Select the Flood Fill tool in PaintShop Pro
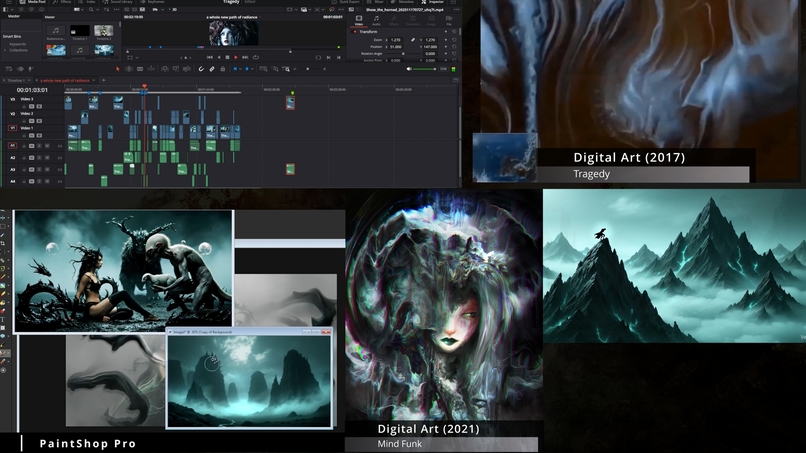Viewport: 806px width, 453px height. coord(3,302)
